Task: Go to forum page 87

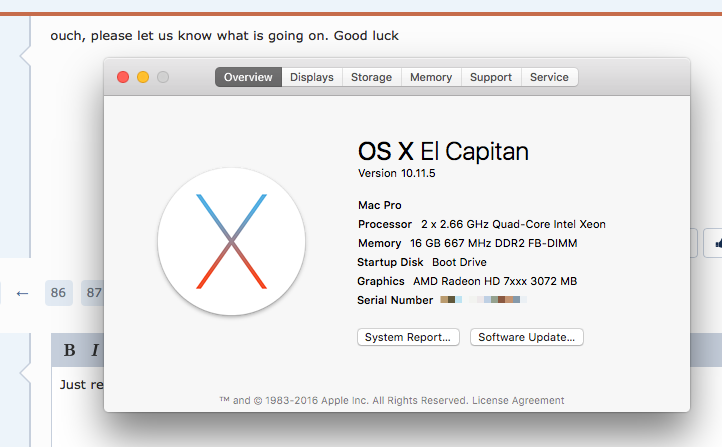Action: [x=93, y=293]
